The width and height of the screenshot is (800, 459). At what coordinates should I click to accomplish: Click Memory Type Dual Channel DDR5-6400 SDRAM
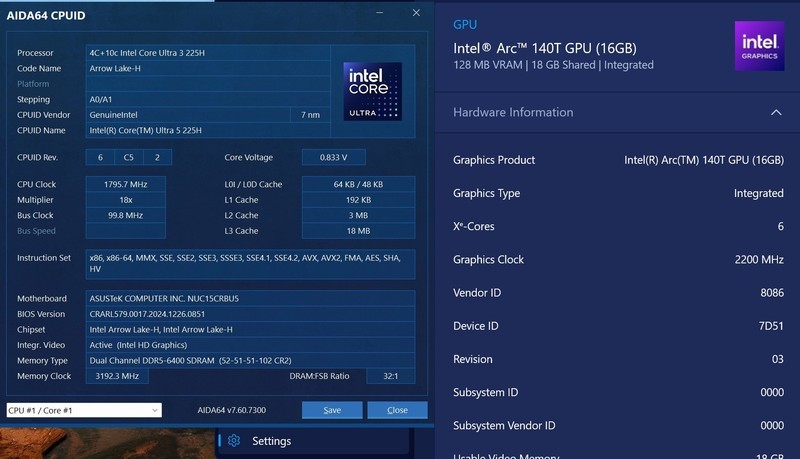[250, 361]
